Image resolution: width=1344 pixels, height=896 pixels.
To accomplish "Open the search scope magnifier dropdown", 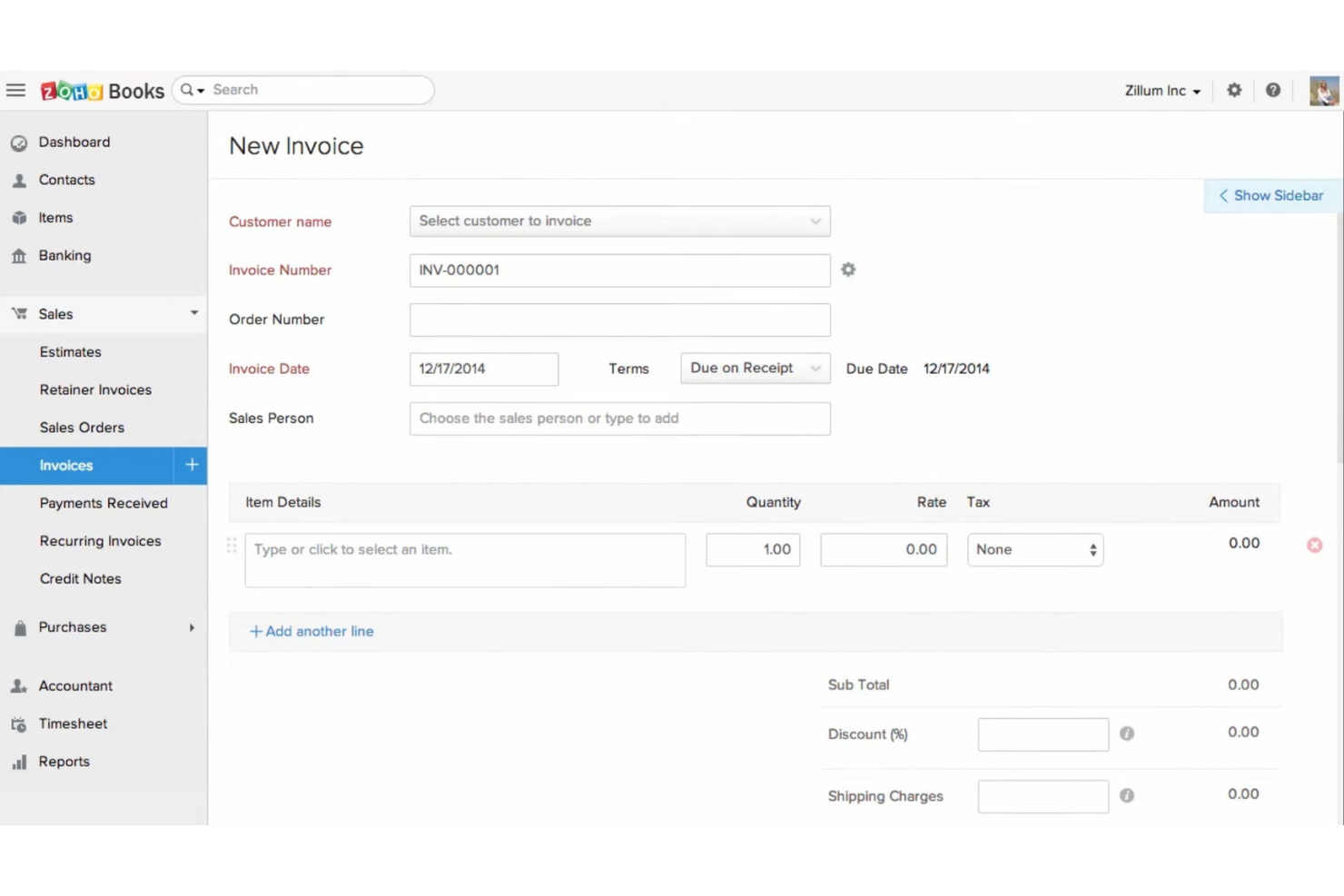I will click(x=192, y=90).
